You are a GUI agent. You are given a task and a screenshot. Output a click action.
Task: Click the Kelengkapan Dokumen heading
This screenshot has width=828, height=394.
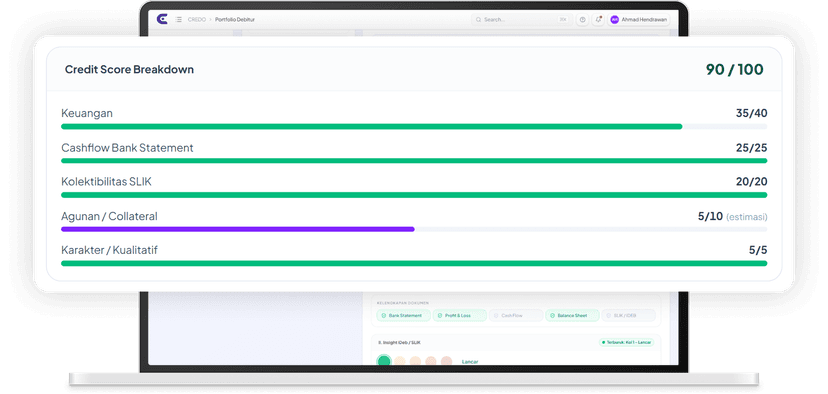pyautogui.click(x=403, y=303)
